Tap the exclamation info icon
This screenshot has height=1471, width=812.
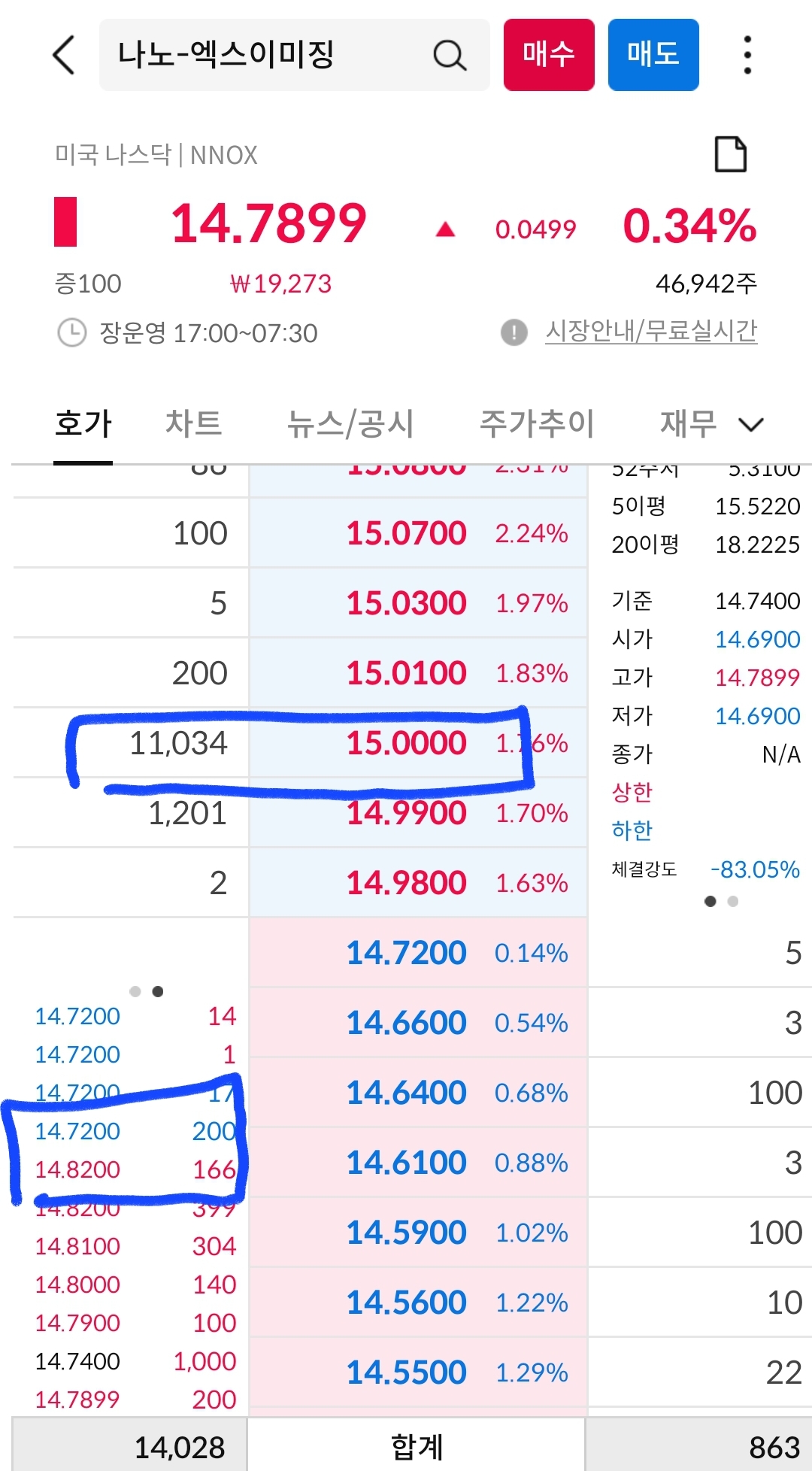click(x=514, y=332)
